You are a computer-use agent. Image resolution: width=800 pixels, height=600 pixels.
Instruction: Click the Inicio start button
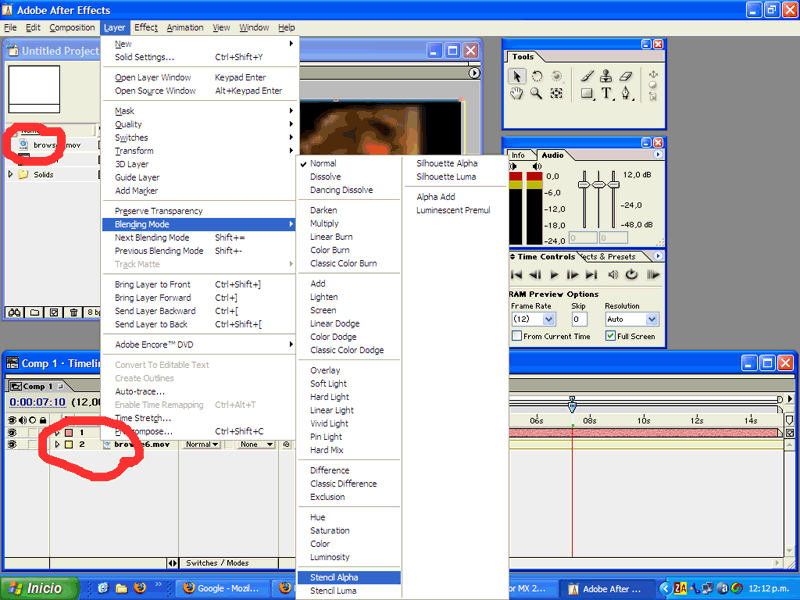pyautogui.click(x=39, y=588)
